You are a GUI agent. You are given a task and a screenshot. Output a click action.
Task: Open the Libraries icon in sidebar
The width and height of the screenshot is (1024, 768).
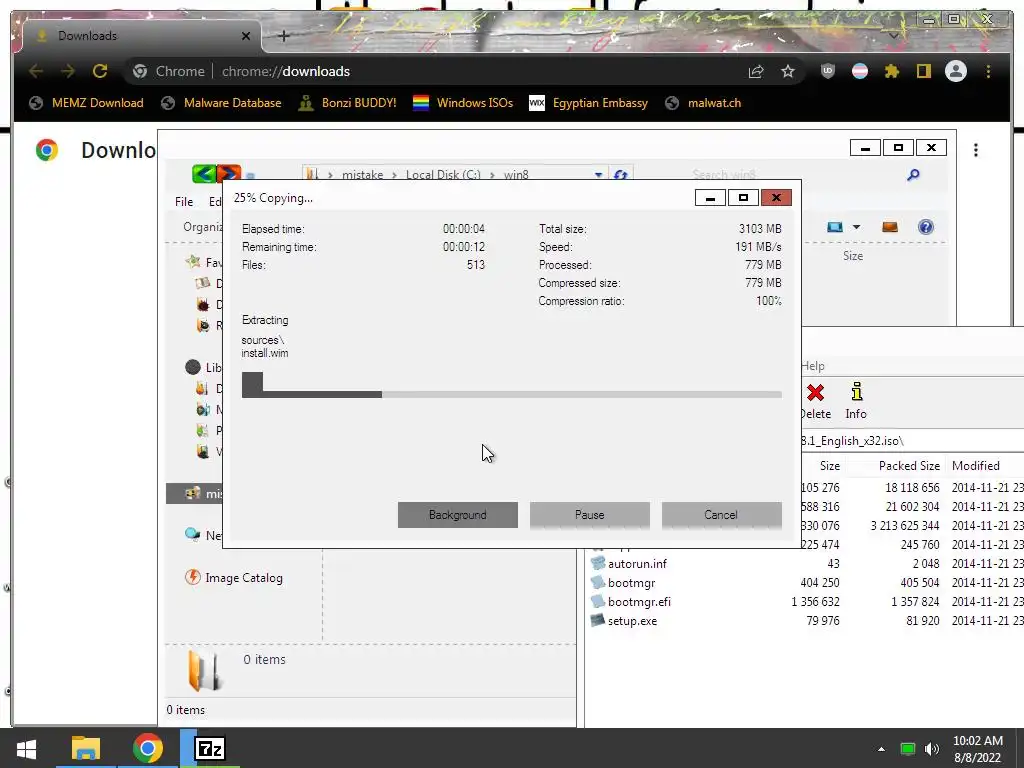tap(193, 367)
